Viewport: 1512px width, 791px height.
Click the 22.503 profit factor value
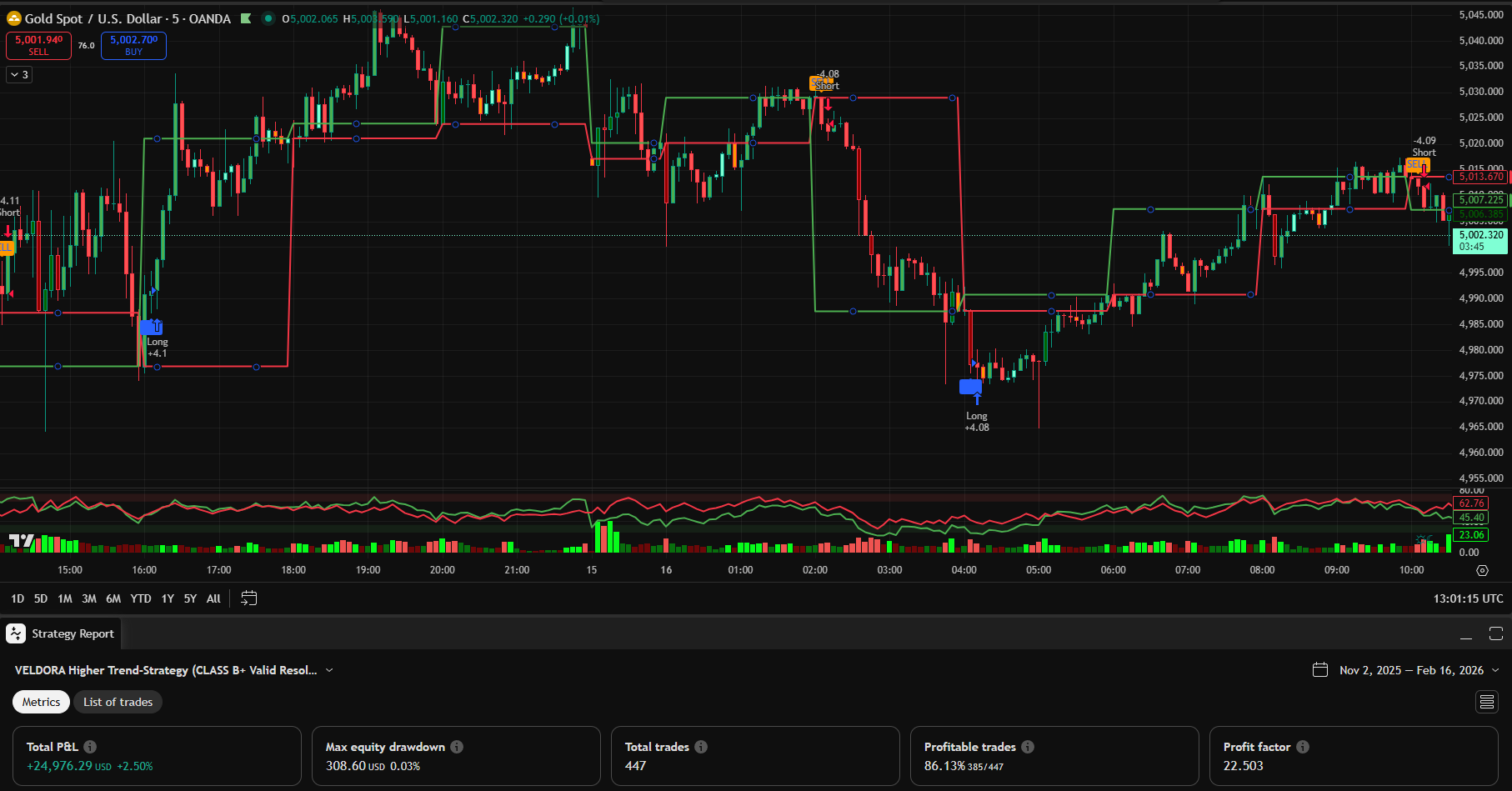1243,766
